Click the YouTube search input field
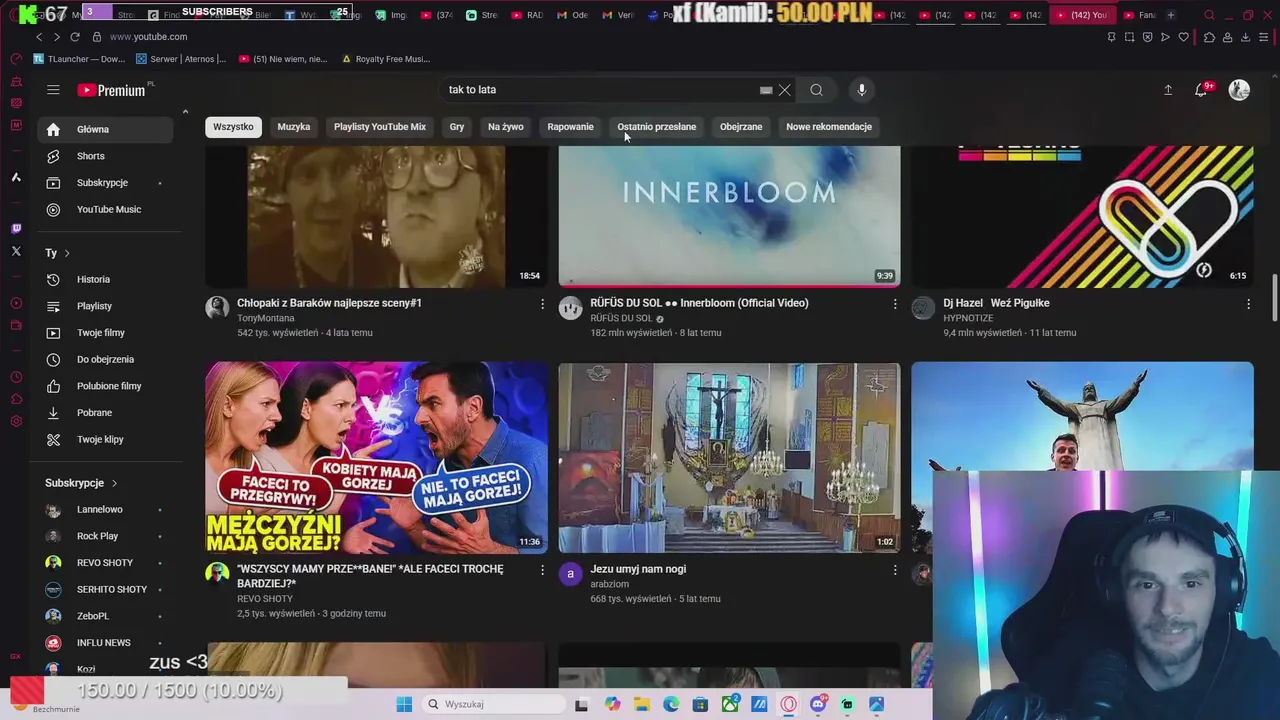Image resolution: width=1280 pixels, height=720 pixels. (600, 90)
